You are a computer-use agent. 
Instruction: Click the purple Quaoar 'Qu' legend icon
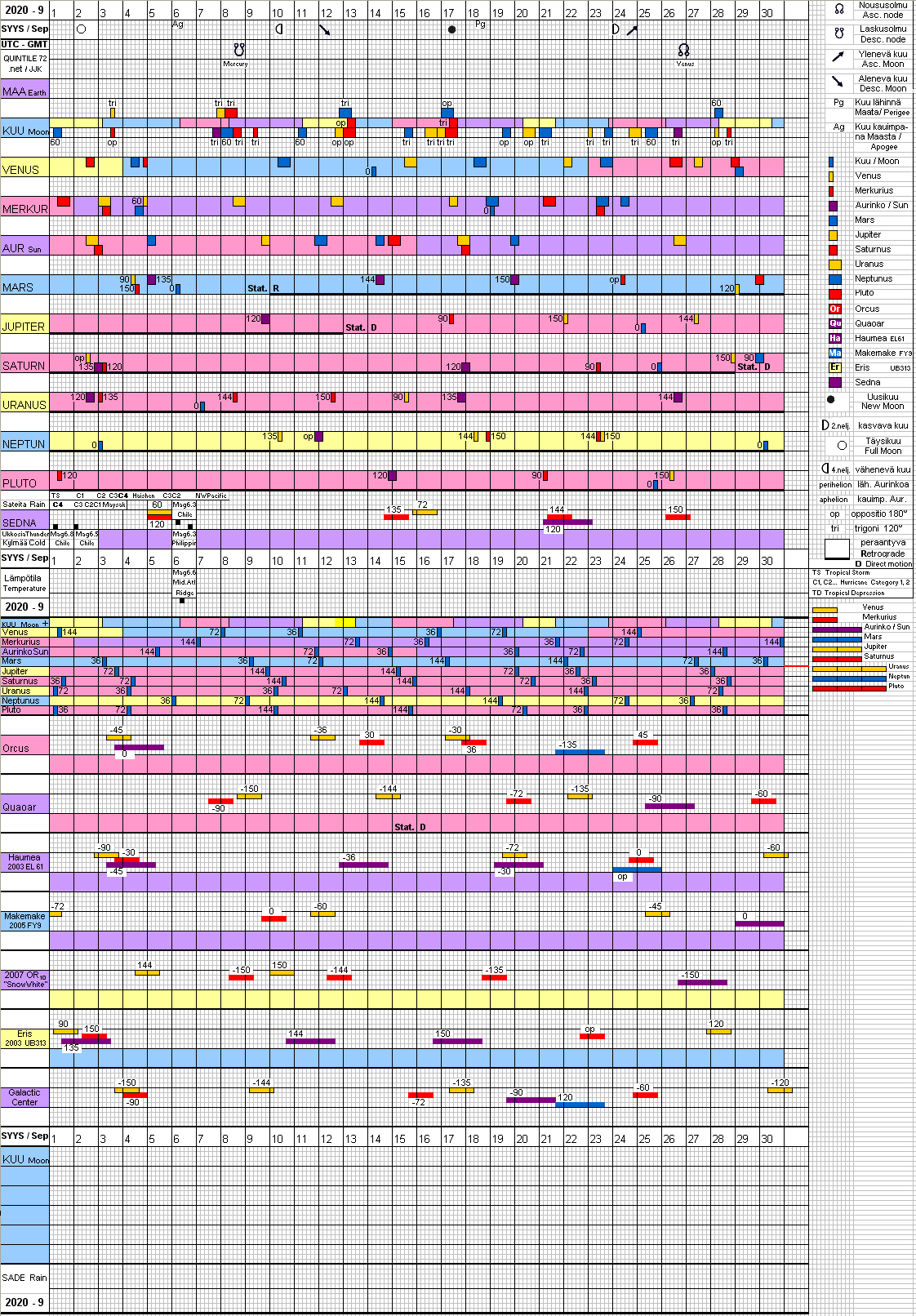click(x=834, y=323)
